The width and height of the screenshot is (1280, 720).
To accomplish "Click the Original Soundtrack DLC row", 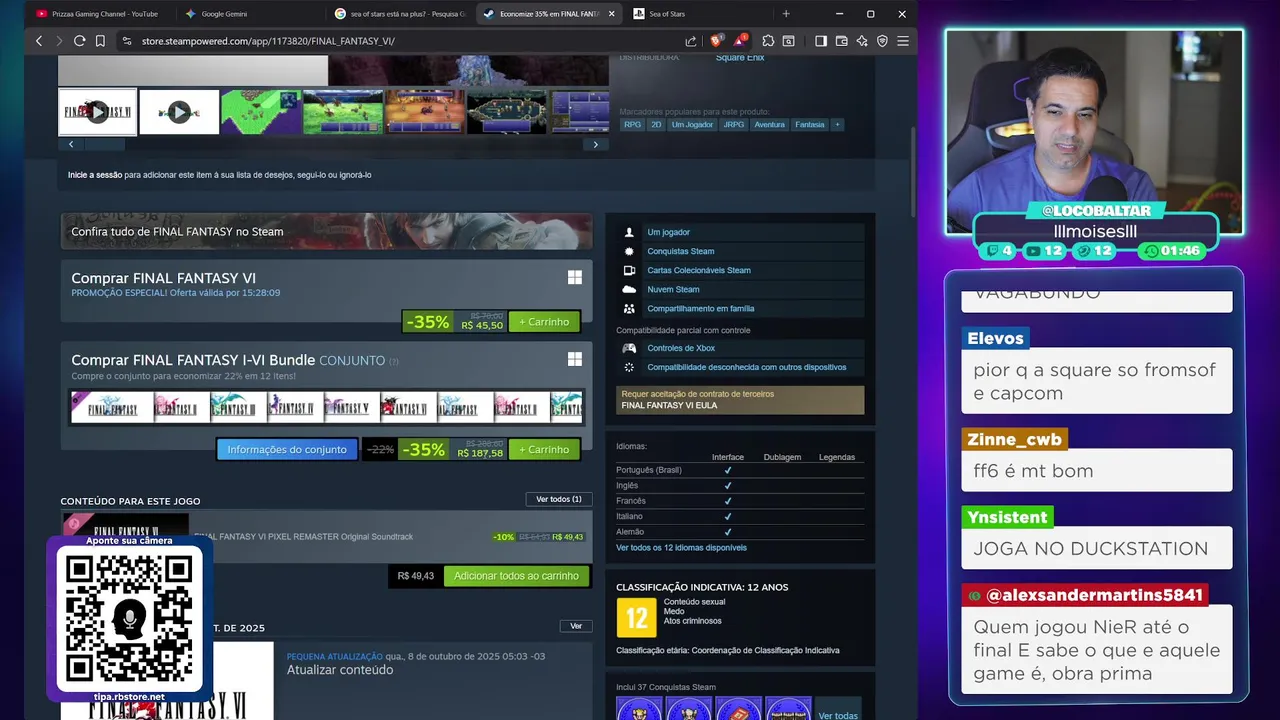I will 326,537.
